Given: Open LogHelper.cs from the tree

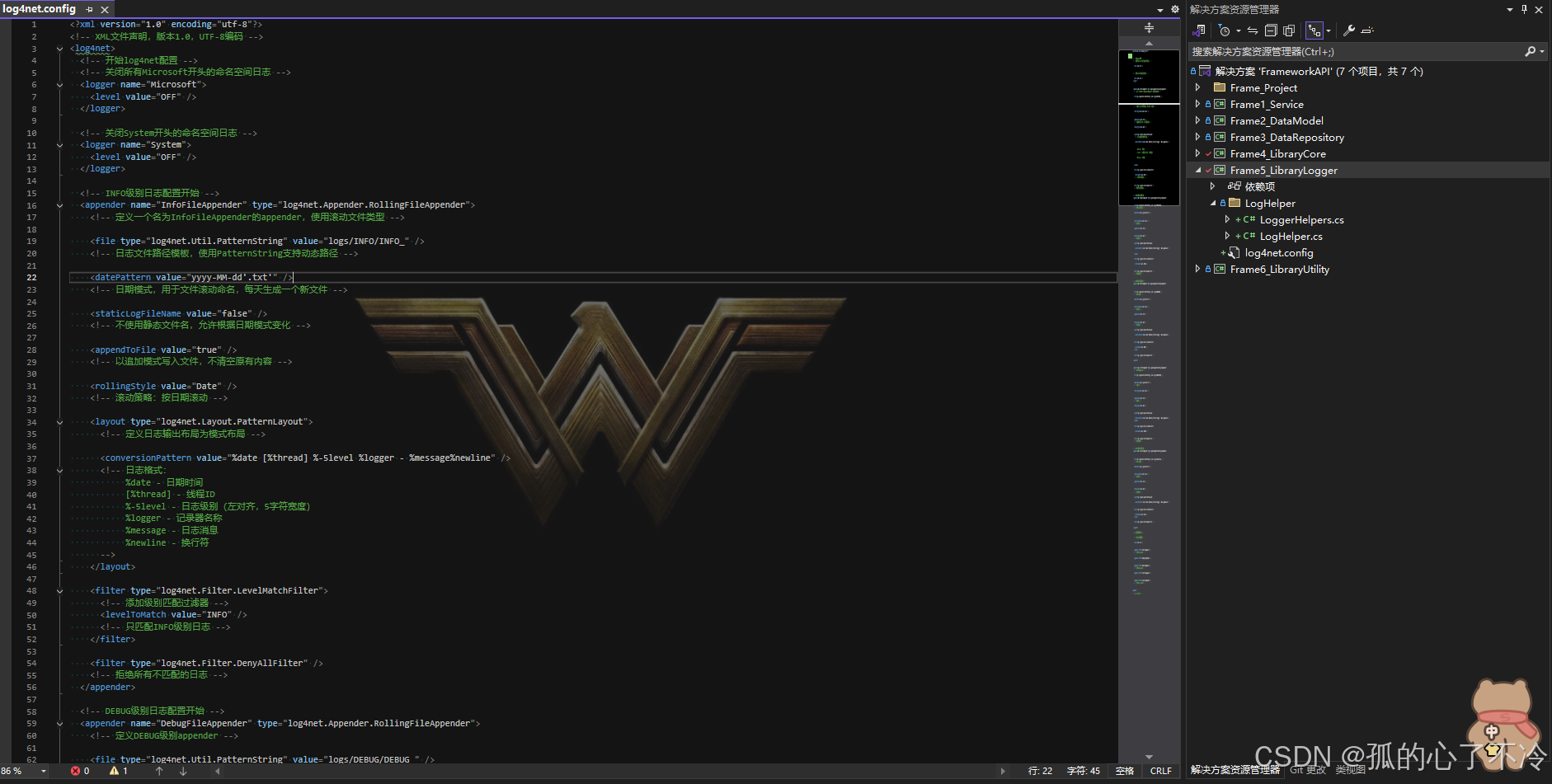Looking at the screenshot, I should (x=1291, y=237).
